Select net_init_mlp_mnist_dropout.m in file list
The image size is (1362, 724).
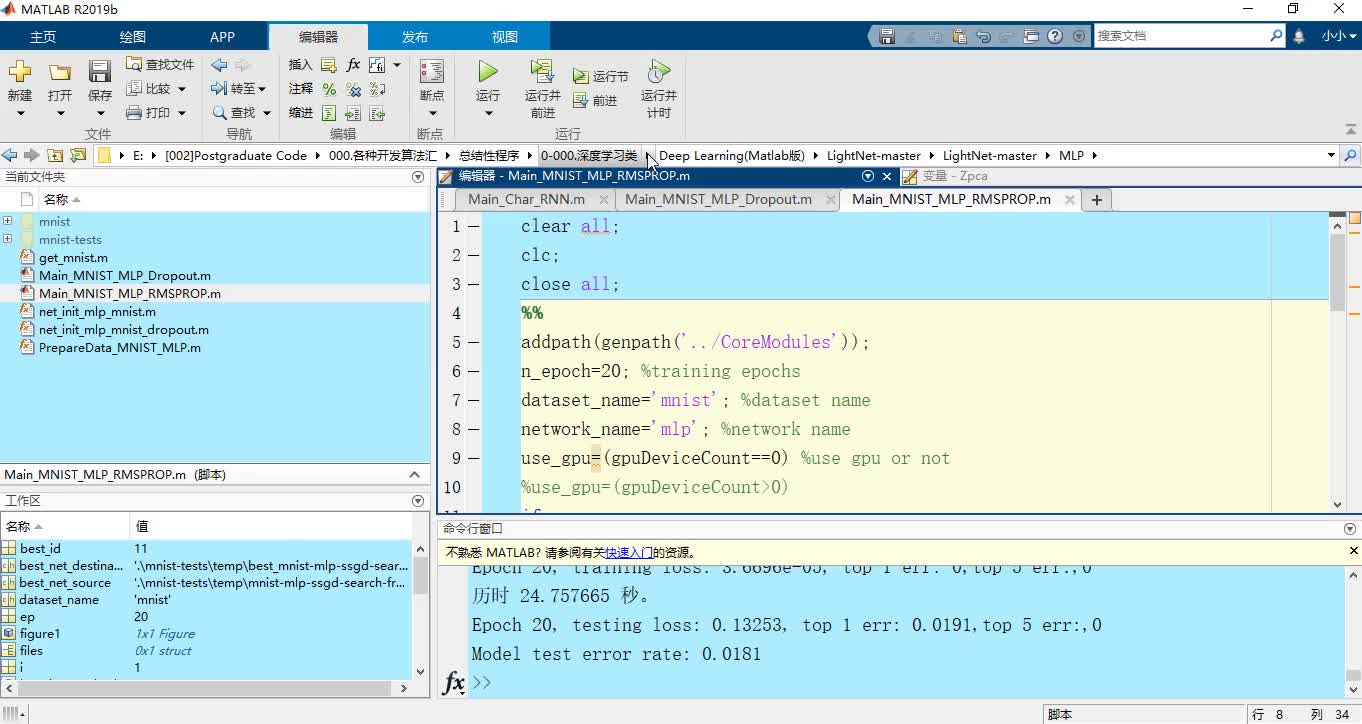(124, 330)
